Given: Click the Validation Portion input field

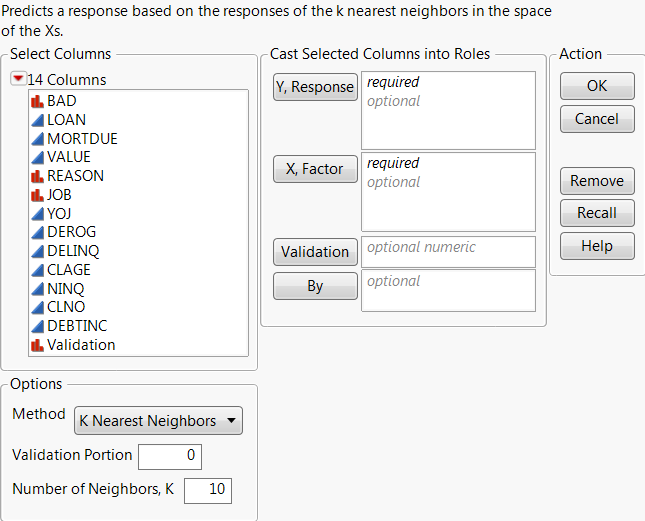Looking at the screenshot, I should click(x=170, y=456).
